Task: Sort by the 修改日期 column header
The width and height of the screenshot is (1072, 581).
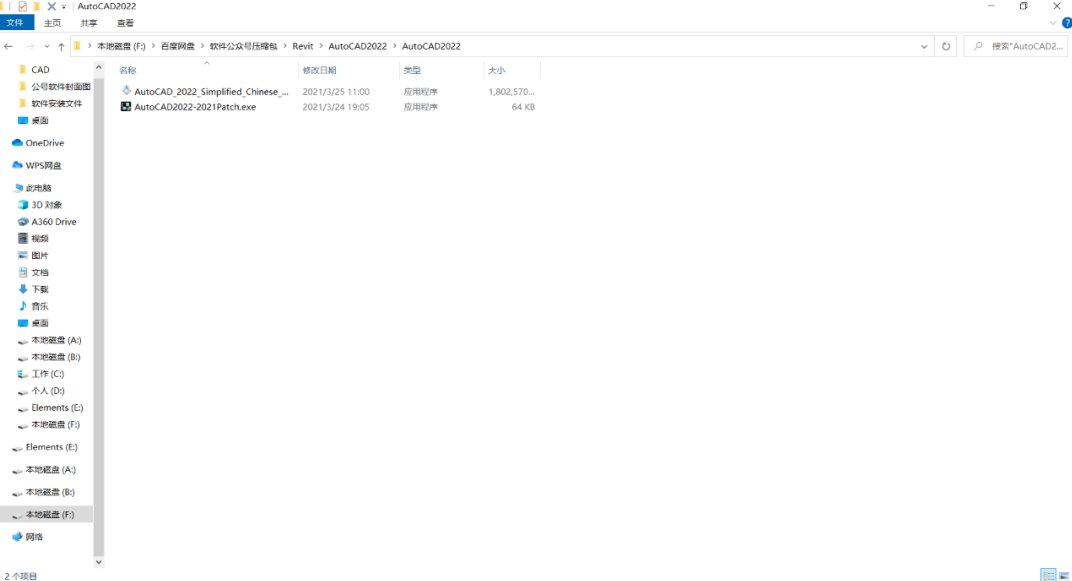Action: (319, 70)
